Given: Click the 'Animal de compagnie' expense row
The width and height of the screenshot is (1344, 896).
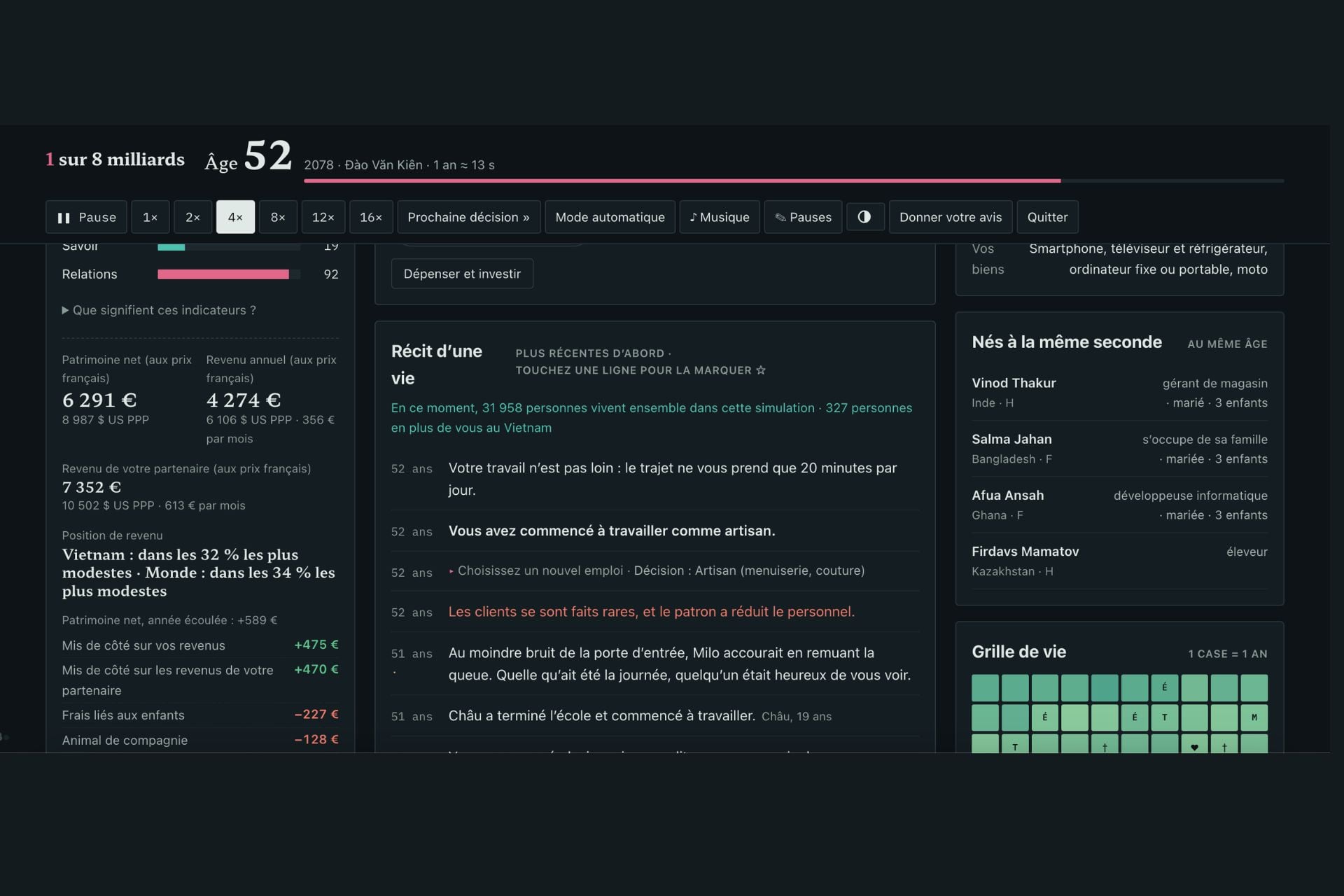Looking at the screenshot, I should click(200, 740).
